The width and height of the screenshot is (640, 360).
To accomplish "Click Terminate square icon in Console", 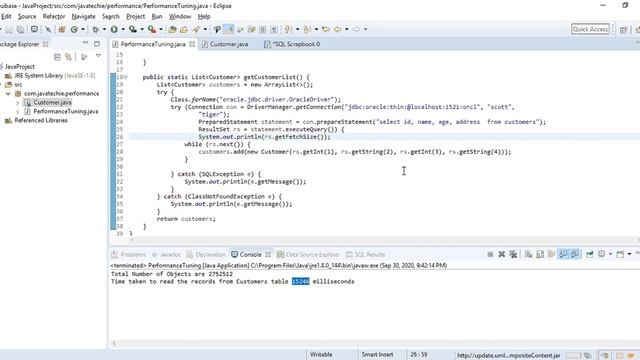I will click(x=490, y=254).
